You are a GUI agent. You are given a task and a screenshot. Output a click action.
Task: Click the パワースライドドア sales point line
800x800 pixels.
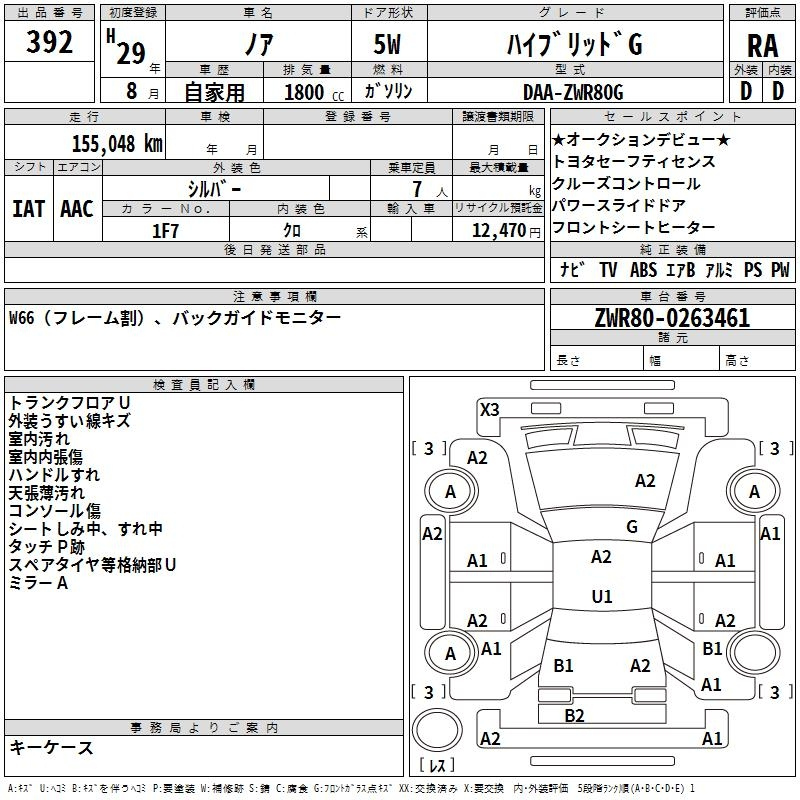click(x=618, y=206)
